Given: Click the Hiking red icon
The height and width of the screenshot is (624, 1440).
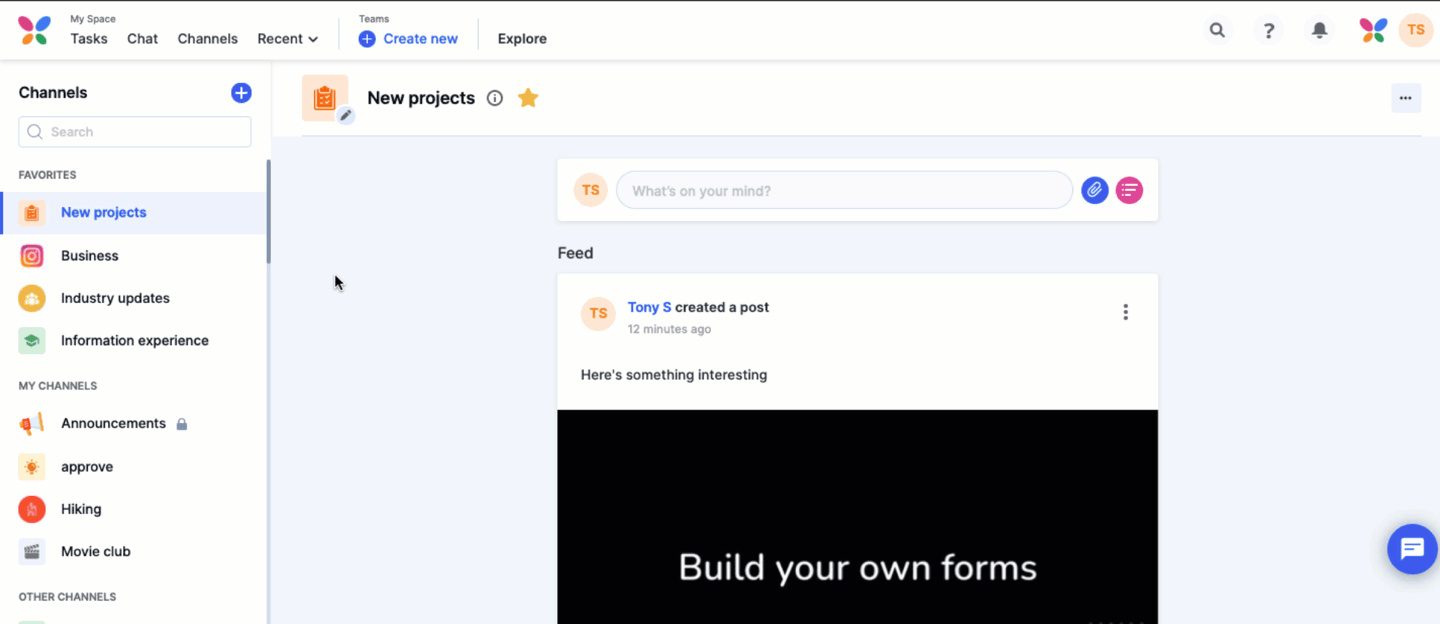Looking at the screenshot, I should pos(32,509).
